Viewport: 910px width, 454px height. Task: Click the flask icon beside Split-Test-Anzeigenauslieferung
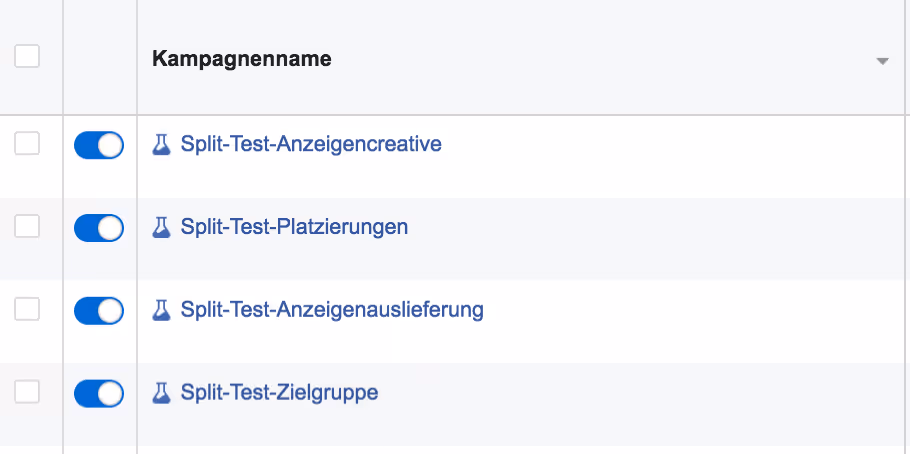pos(161,311)
